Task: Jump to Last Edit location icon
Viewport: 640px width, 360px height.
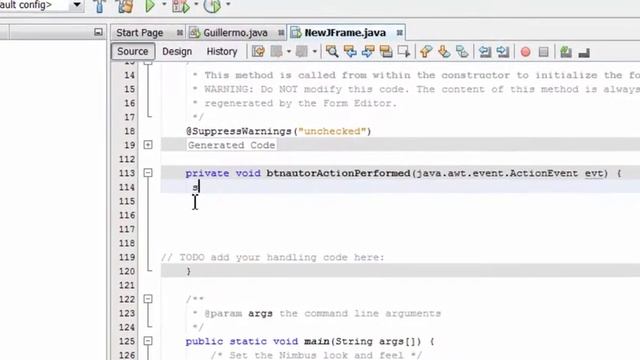Action: click(258, 51)
